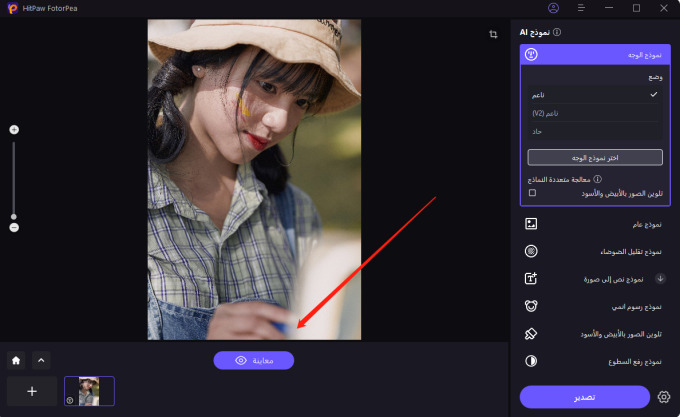The width and height of the screenshot is (680, 417).
Task: Collapse the thumbnail strip with chevron up
Action: pos(42,360)
